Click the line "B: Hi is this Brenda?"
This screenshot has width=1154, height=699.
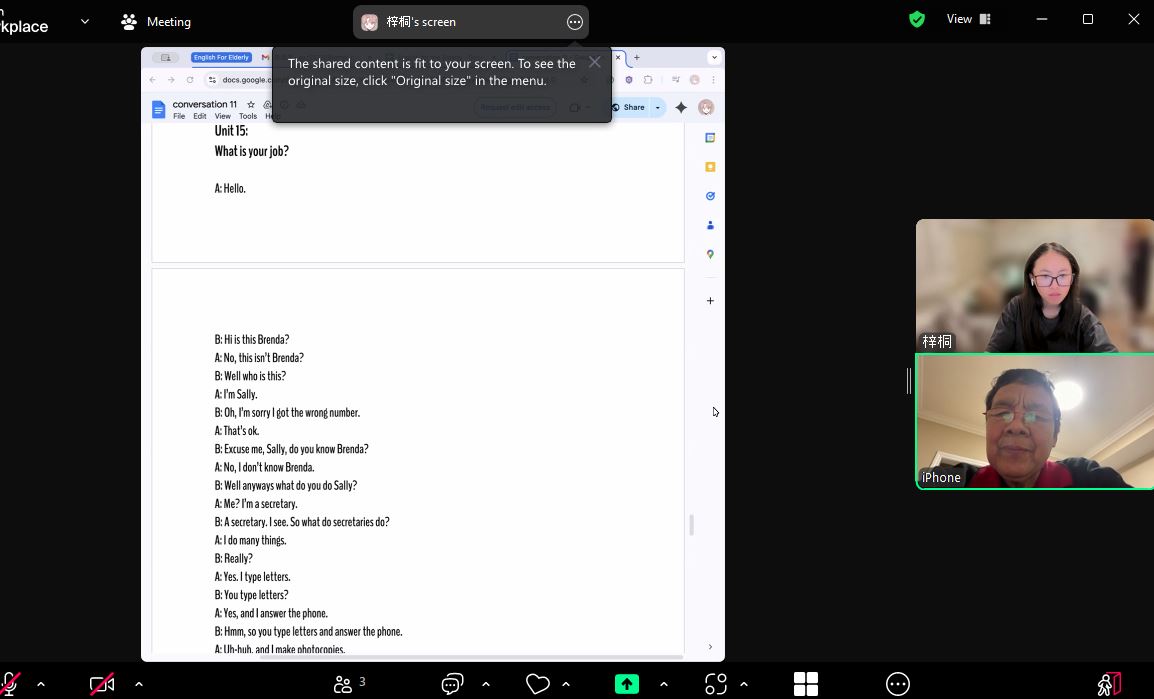coord(252,340)
